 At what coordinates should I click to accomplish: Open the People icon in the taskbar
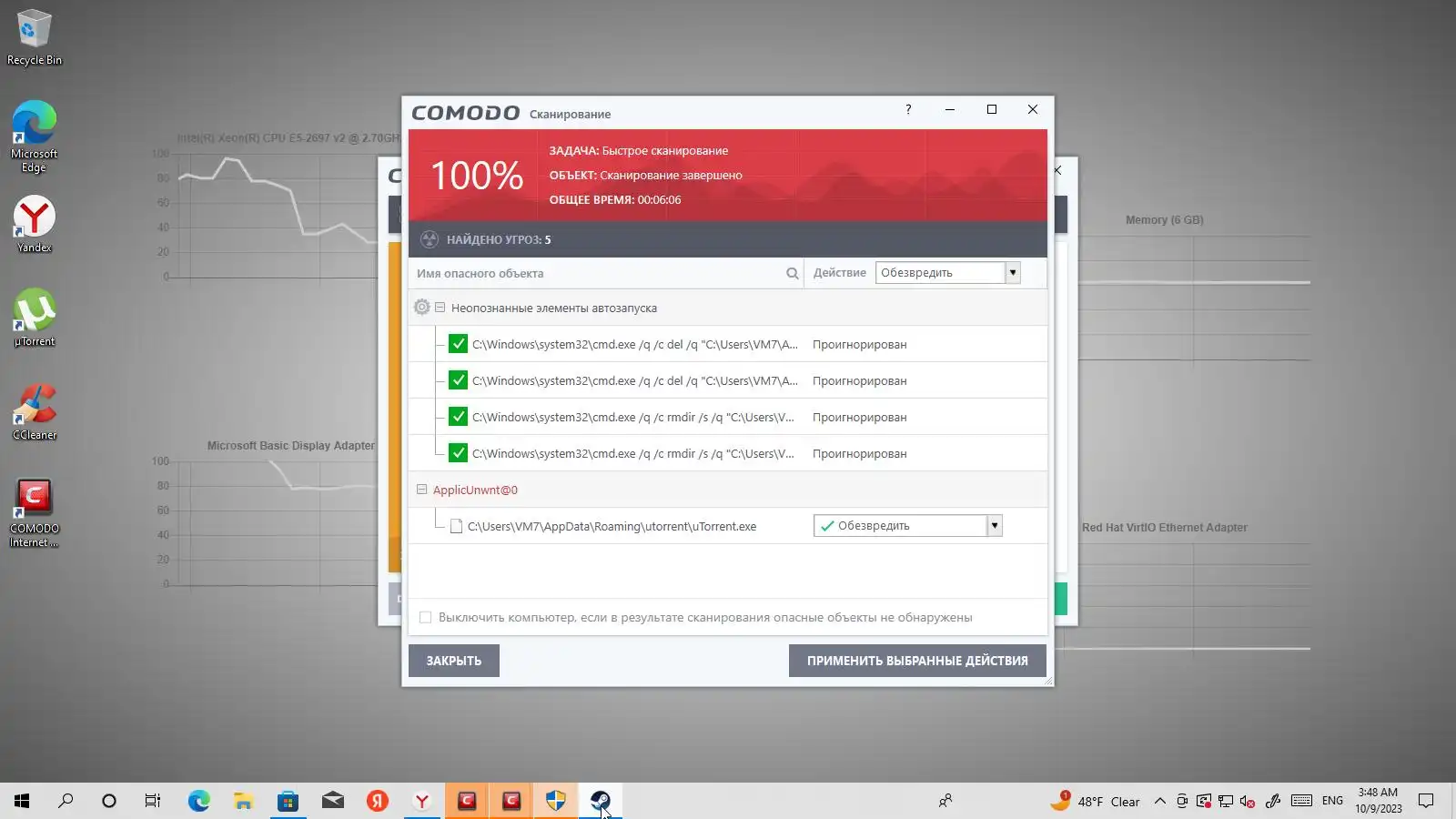tap(945, 801)
